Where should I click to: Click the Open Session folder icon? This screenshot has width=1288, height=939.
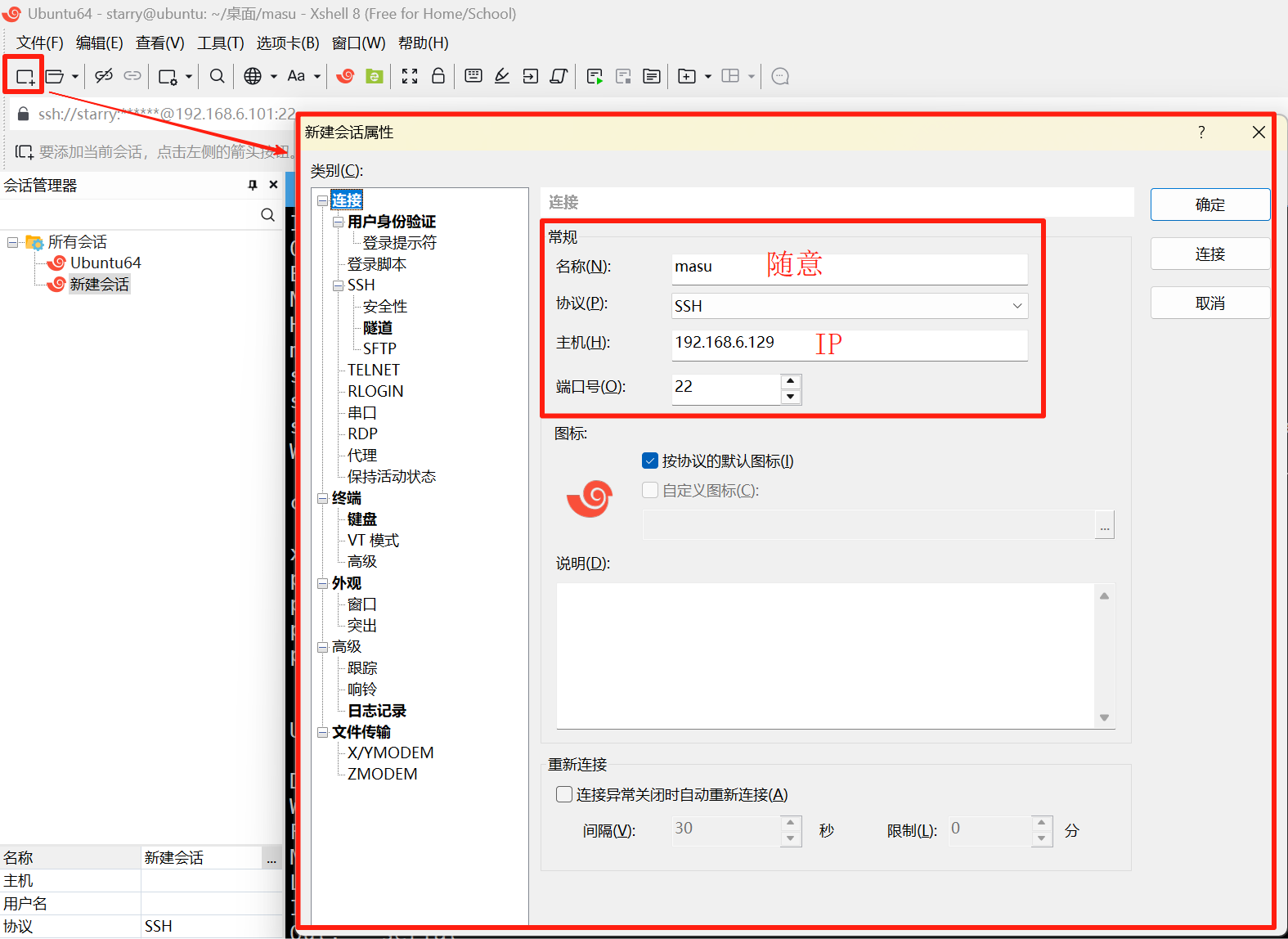[55, 77]
